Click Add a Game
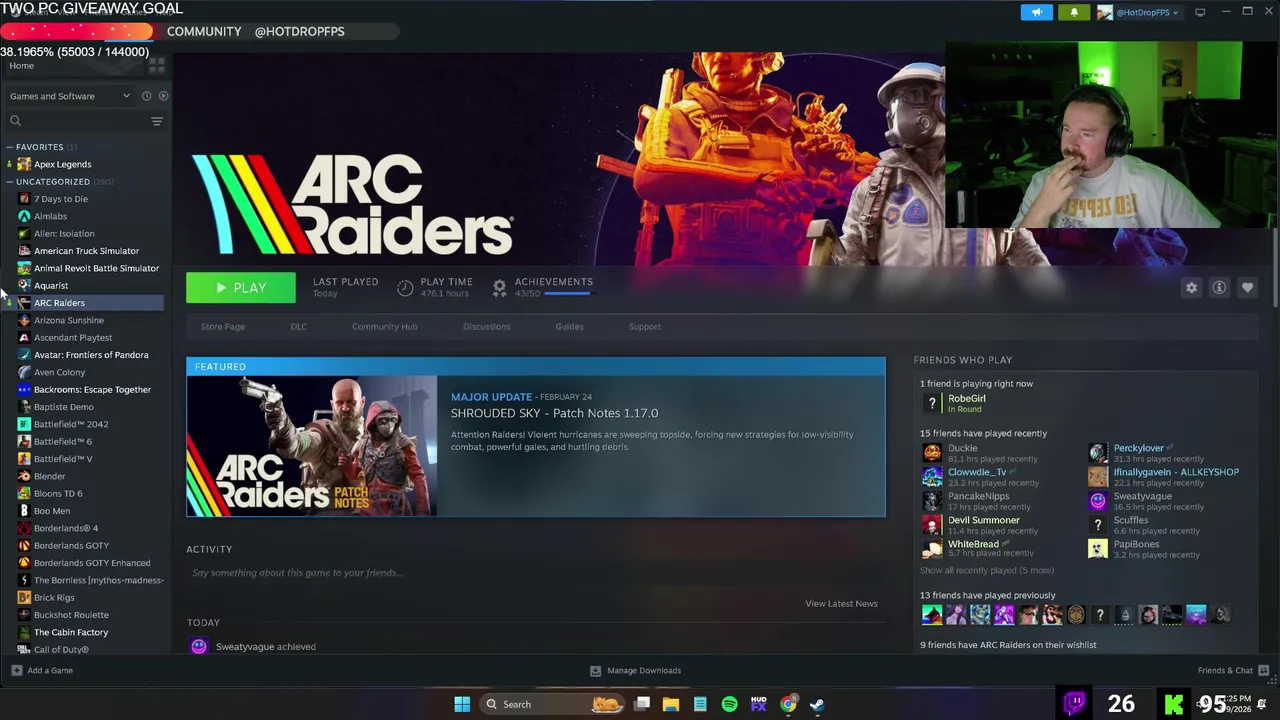The width and height of the screenshot is (1280, 720). coord(42,671)
